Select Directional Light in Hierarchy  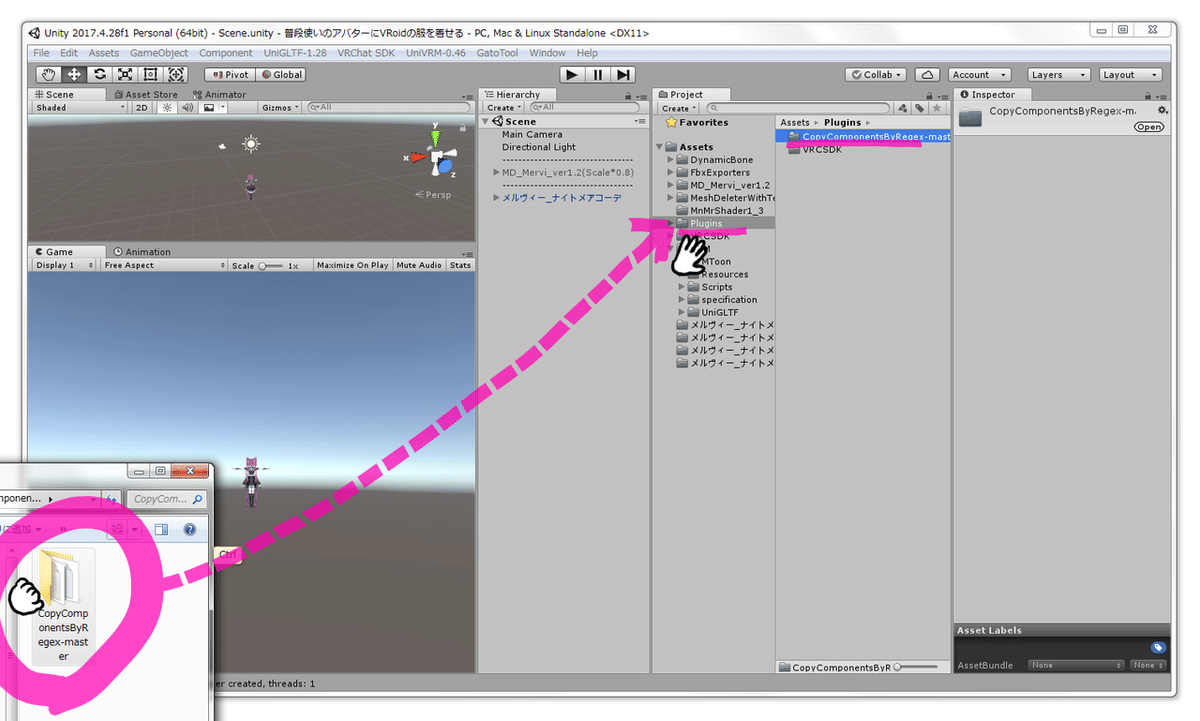pos(539,147)
